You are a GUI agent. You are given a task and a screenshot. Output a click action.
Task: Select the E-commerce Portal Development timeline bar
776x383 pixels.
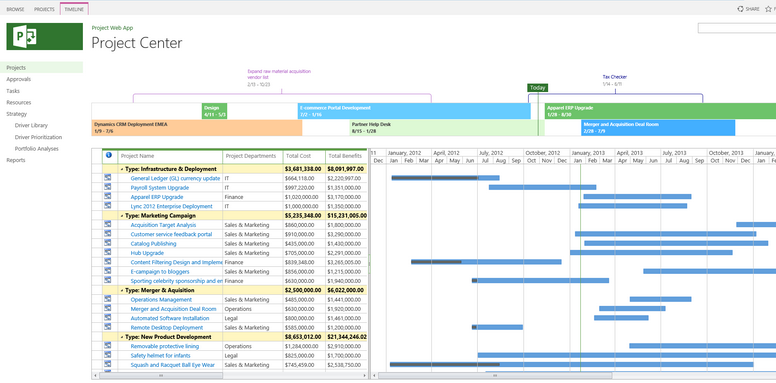click(x=414, y=111)
